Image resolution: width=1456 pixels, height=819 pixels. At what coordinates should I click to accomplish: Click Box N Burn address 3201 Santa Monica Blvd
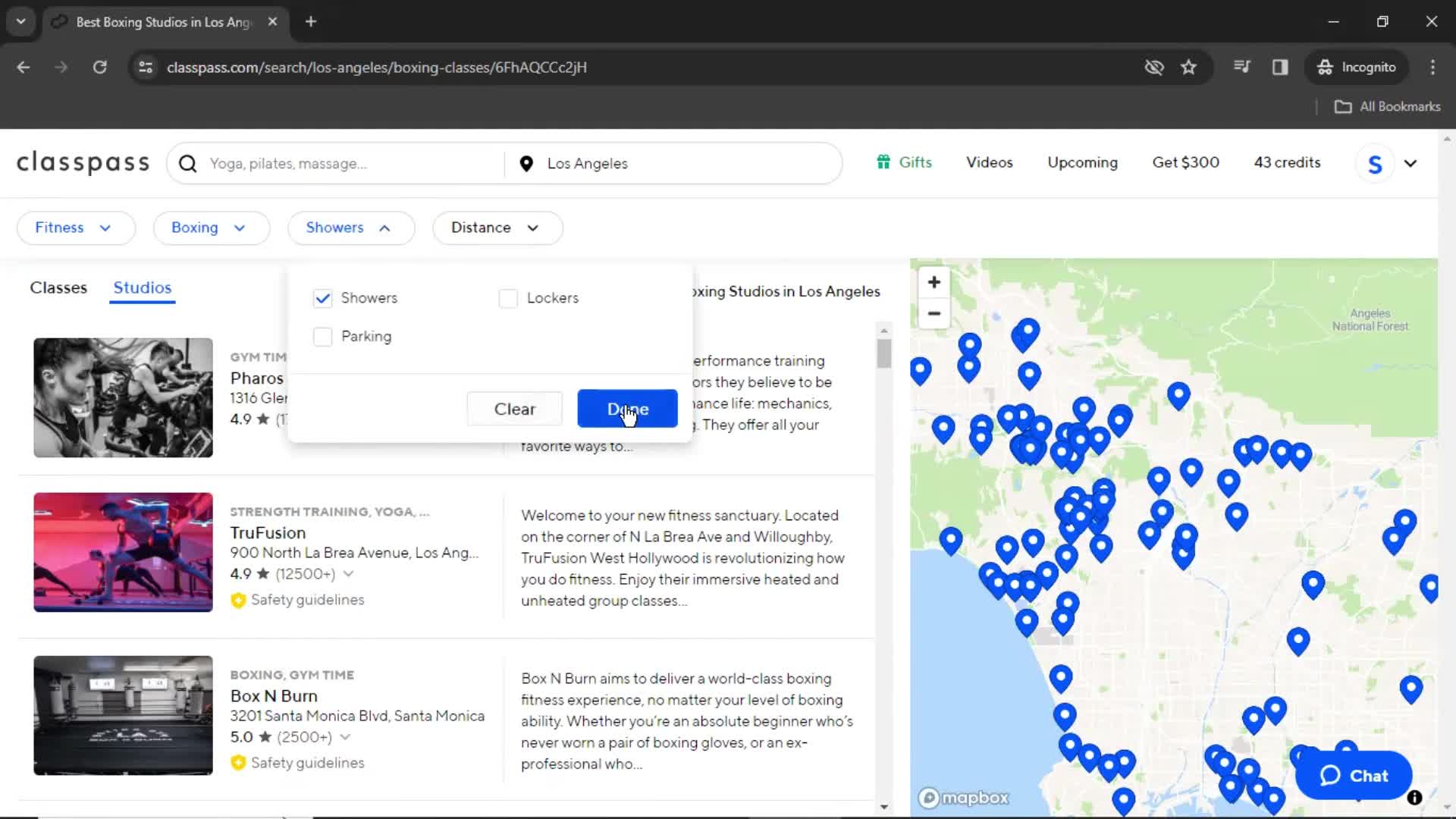pyautogui.click(x=357, y=716)
